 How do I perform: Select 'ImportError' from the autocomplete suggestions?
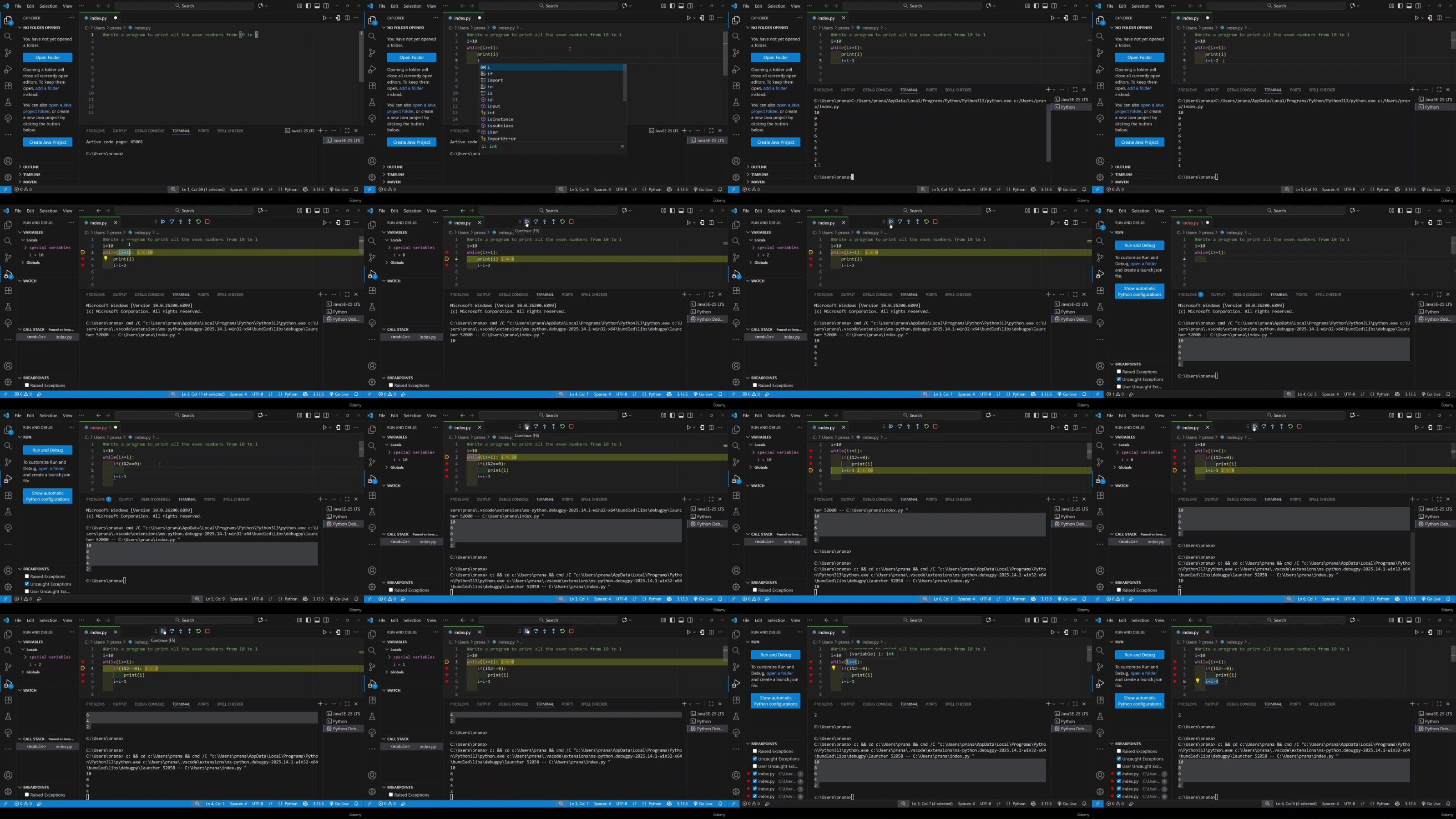coord(501,138)
